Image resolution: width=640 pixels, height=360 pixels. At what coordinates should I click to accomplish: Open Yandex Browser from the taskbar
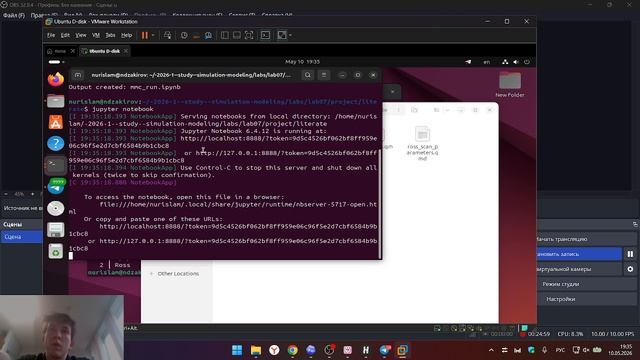[274, 350]
